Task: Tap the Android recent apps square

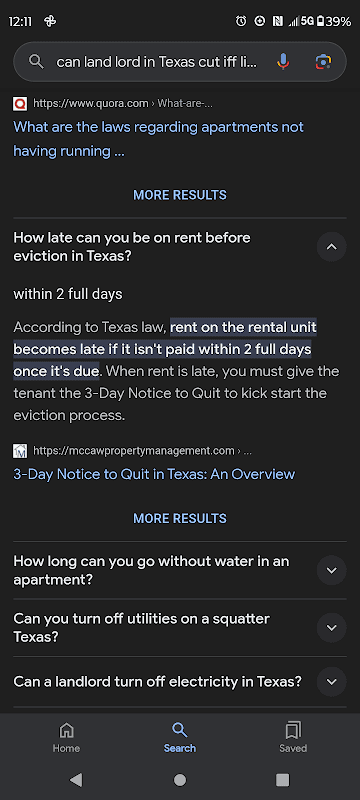Action: point(282,780)
